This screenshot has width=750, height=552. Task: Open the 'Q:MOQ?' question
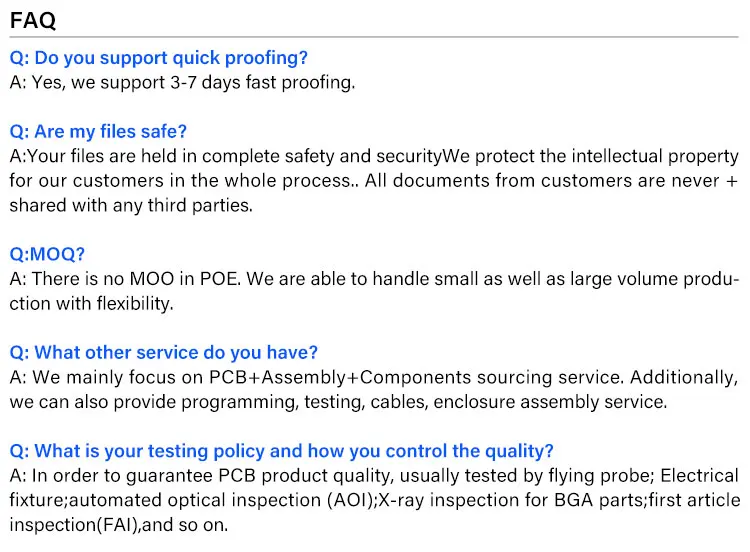(47, 255)
